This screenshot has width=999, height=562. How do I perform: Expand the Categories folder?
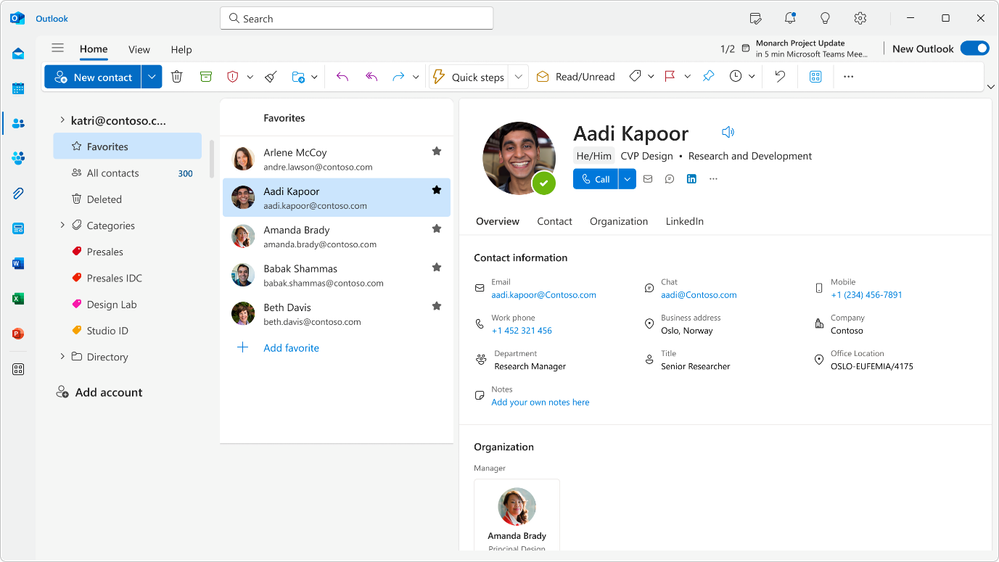[62, 225]
